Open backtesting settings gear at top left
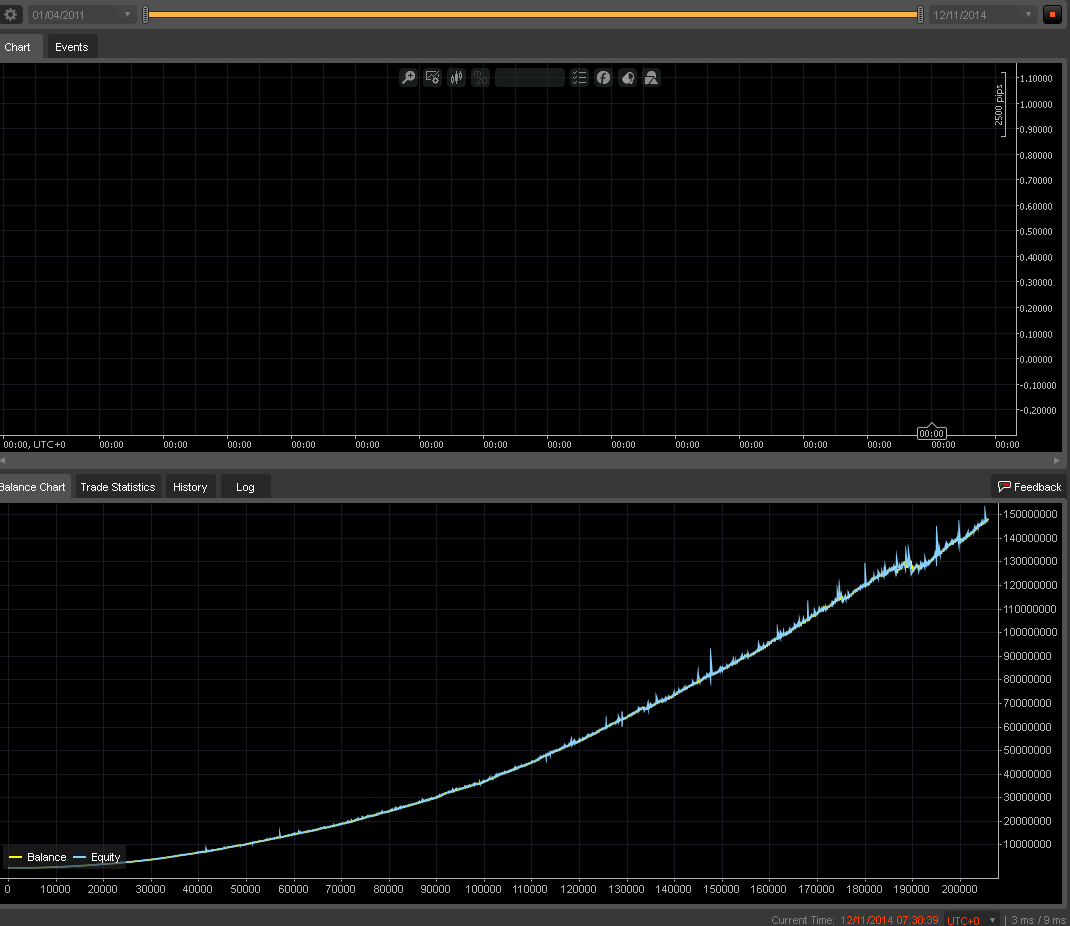 [x=11, y=15]
